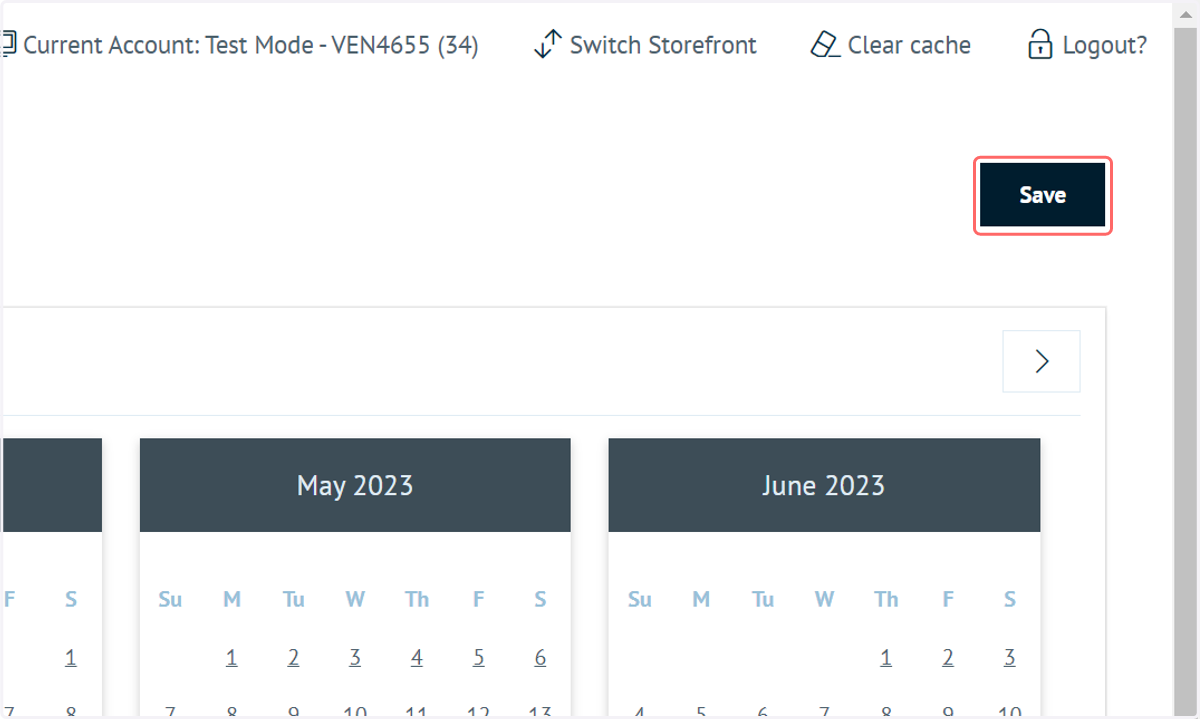
Task: Go to next months with chevron arrow
Action: pos(1041,361)
